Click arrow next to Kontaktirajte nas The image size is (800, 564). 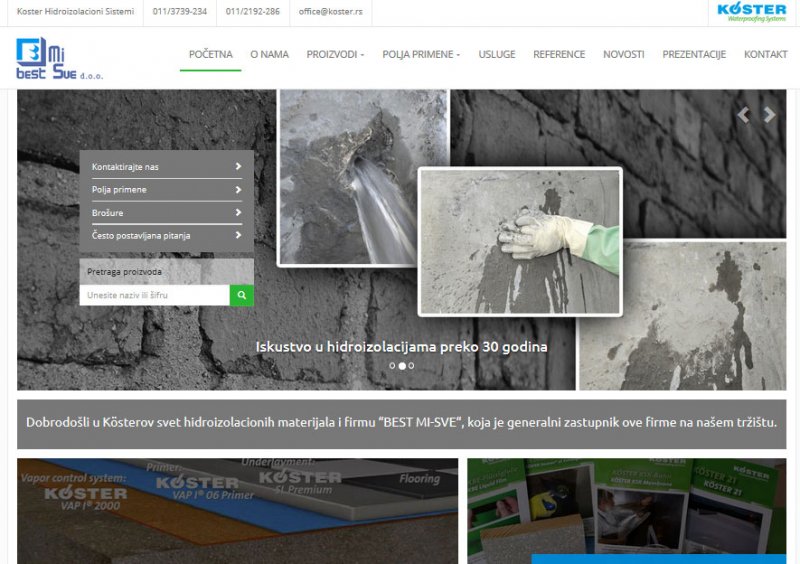(238, 167)
